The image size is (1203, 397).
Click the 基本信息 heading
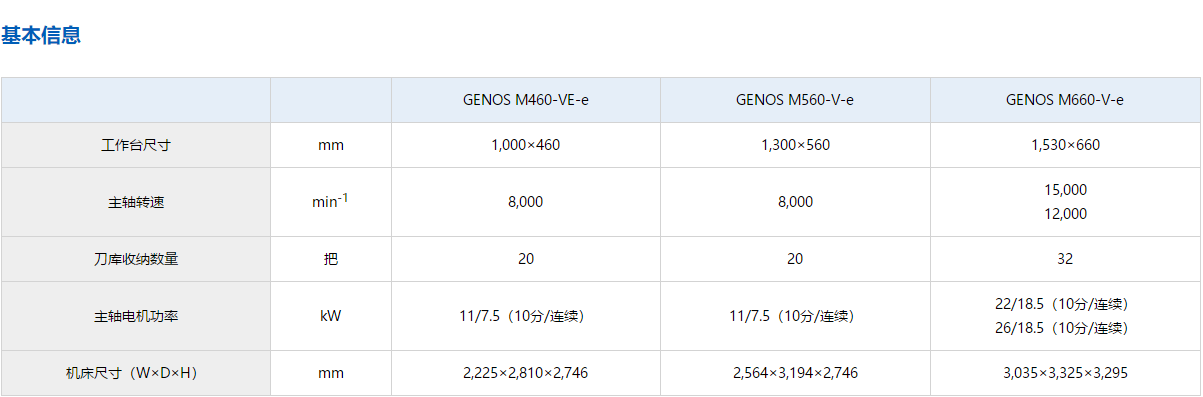pyautogui.click(x=41, y=36)
